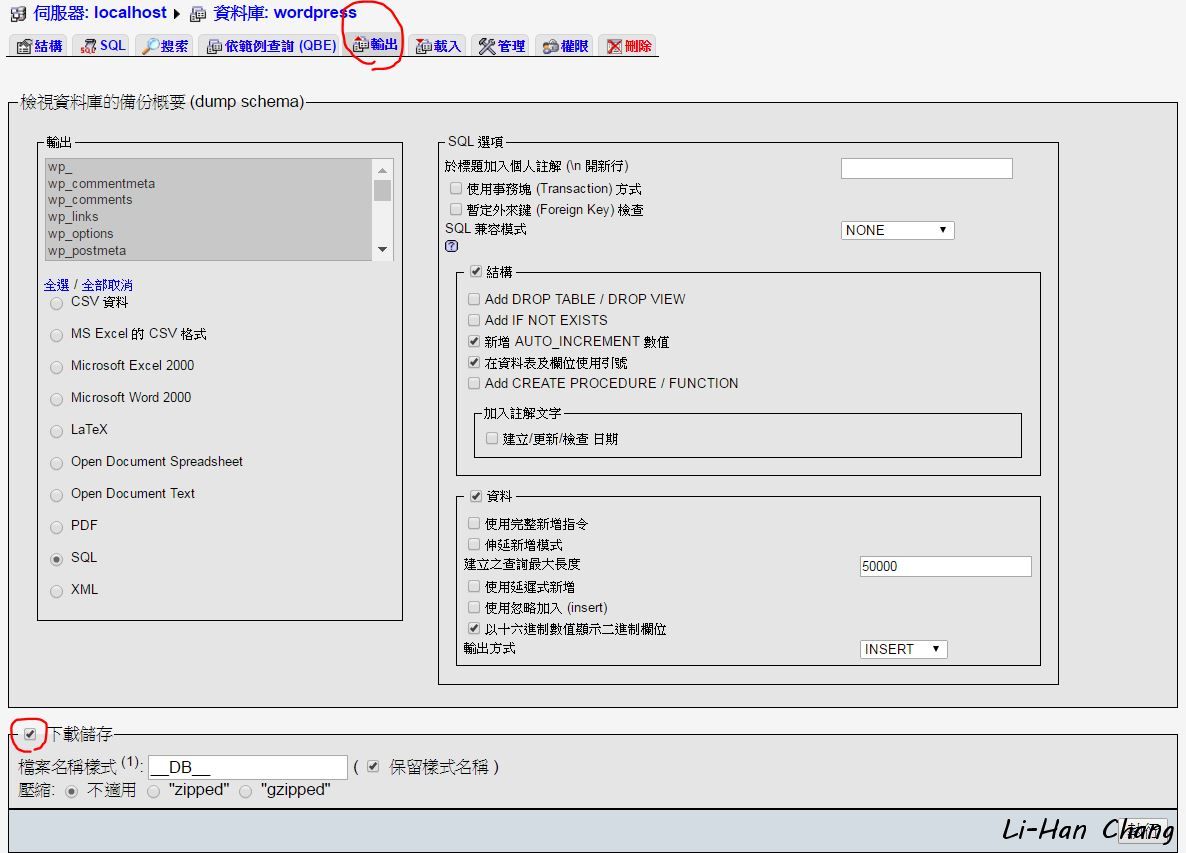Open Query by Example (QBE) tab icon
The image size is (1186, 853).
click(214, 47)
